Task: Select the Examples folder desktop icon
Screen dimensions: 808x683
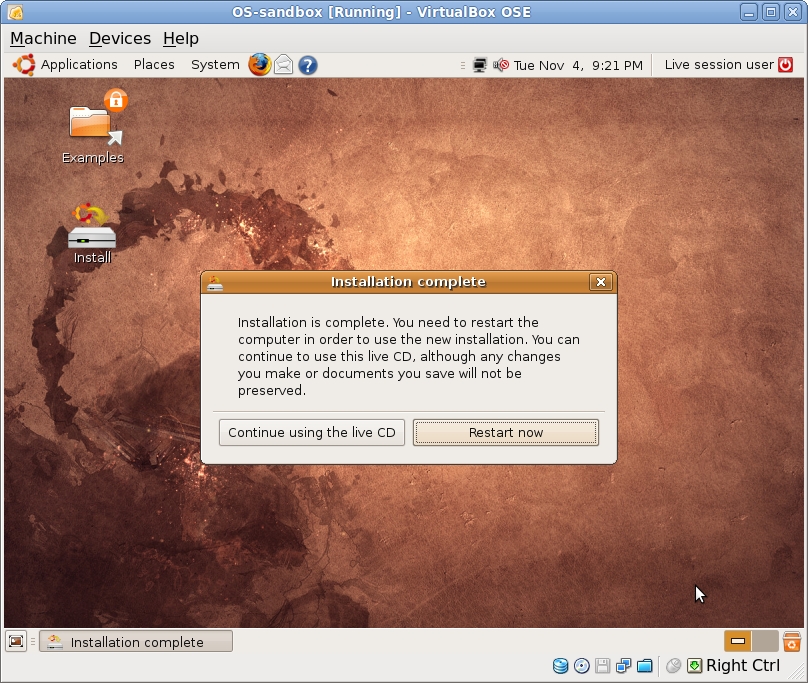Action: click(x=93, y=127)
